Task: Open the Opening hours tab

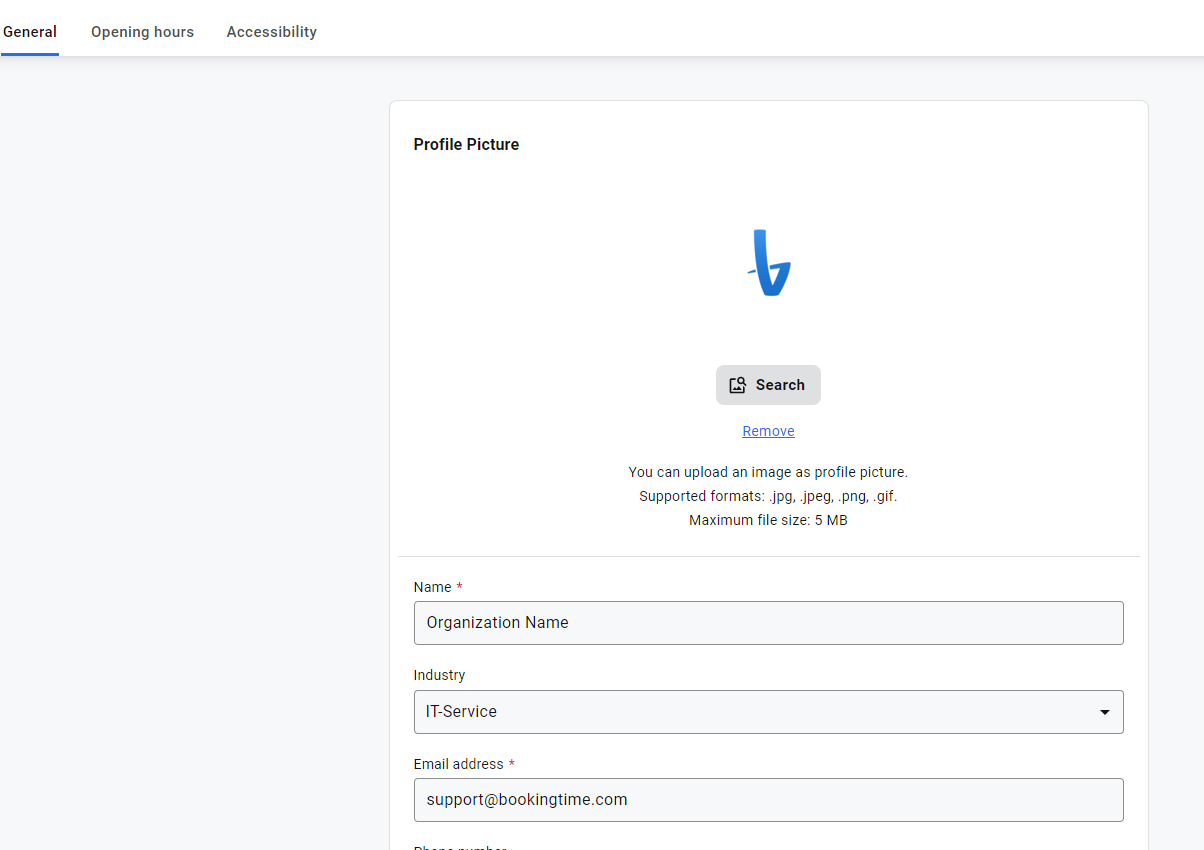Action: 142,32
